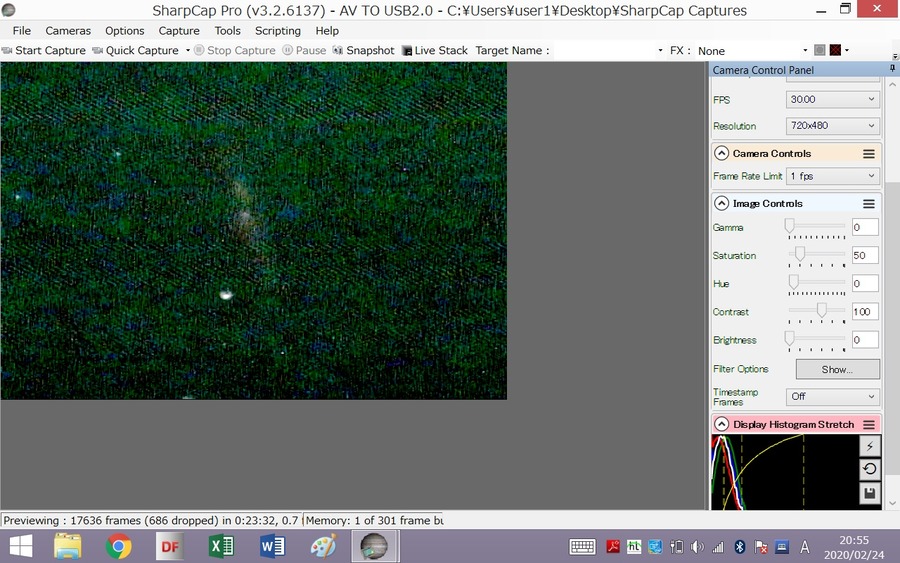The image size is (900, 563).
Task: Open the Capture menu
Action: pyautogui.click(x=179, y=31)
